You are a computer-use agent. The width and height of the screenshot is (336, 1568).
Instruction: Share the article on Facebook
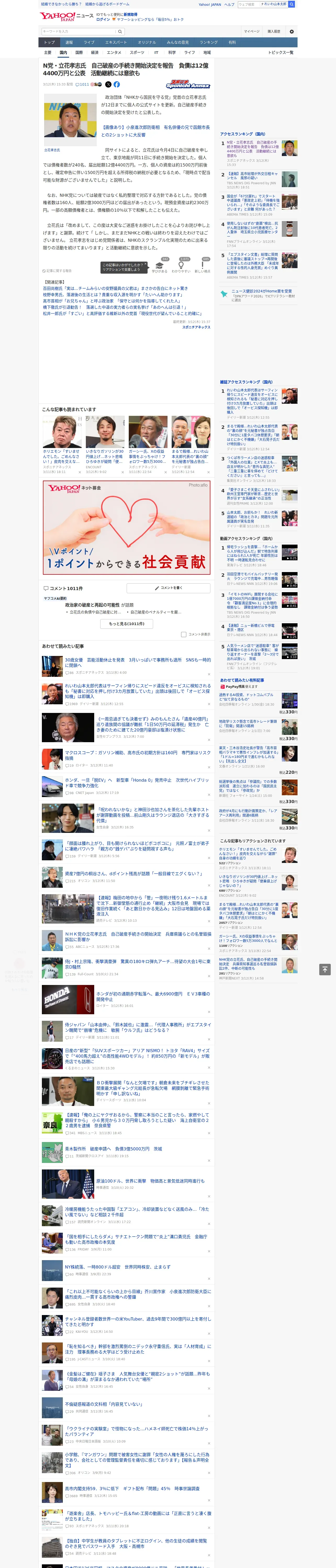coord(116,85)
